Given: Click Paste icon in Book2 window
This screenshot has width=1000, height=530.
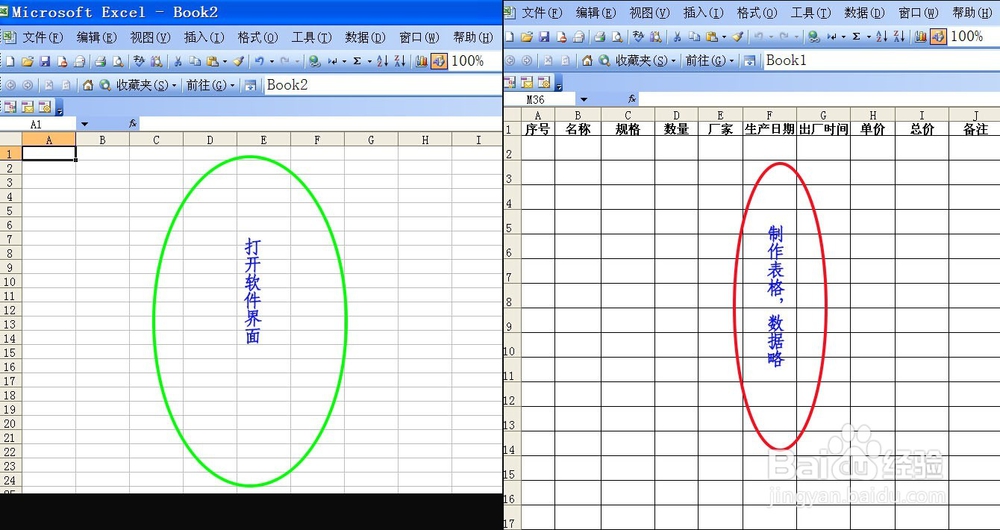Looking at the screenshot, I should point(212,61).
